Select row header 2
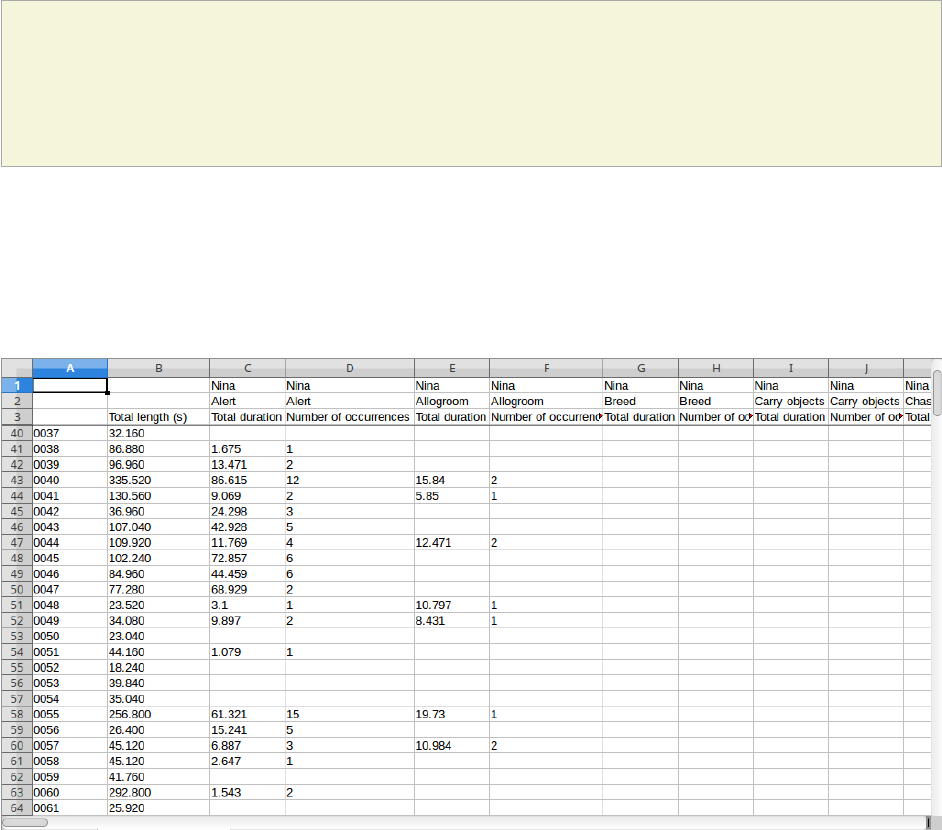The image size is (942, 830). coord(17,401)
